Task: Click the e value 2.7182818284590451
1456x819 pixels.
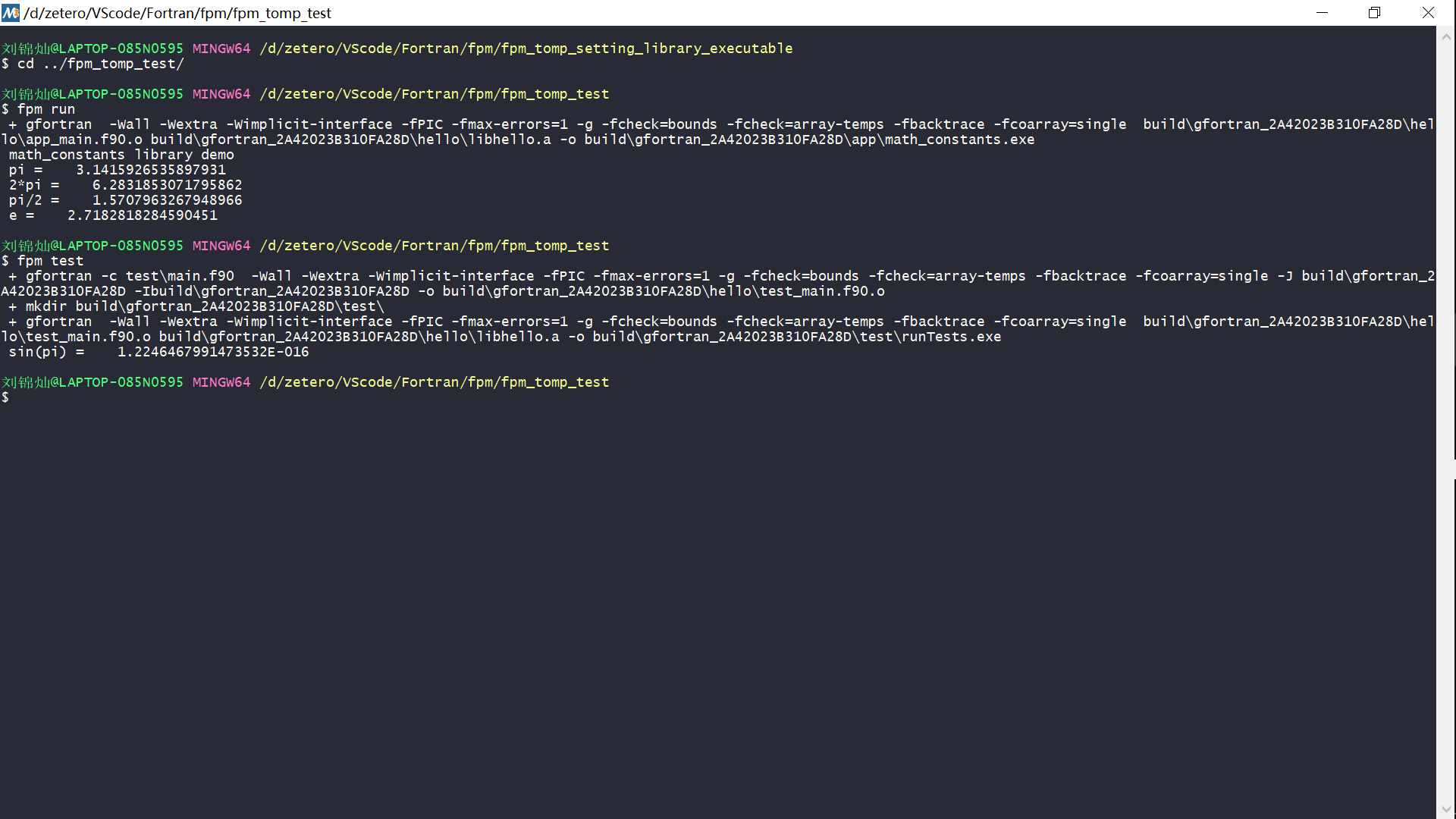Action: (143, 215)
